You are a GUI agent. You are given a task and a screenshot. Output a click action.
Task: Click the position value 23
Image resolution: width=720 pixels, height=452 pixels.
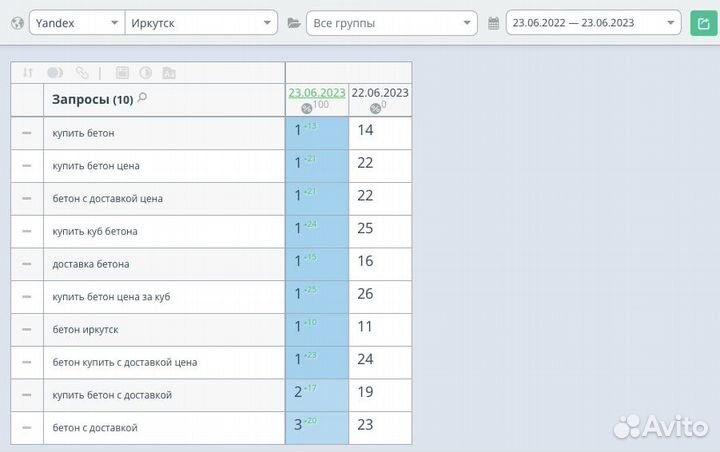point(366,424)
